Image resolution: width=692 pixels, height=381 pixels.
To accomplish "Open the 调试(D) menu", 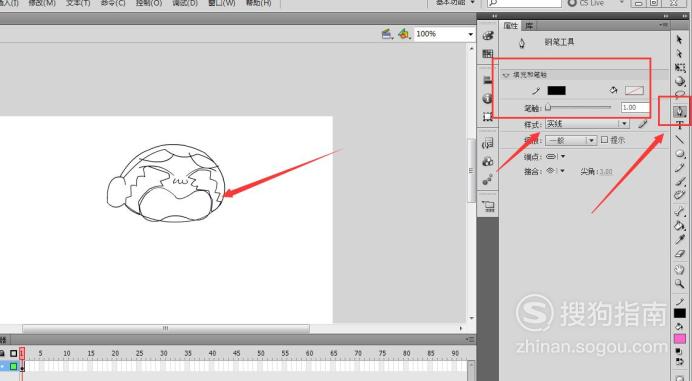I will tap(185, 3).
